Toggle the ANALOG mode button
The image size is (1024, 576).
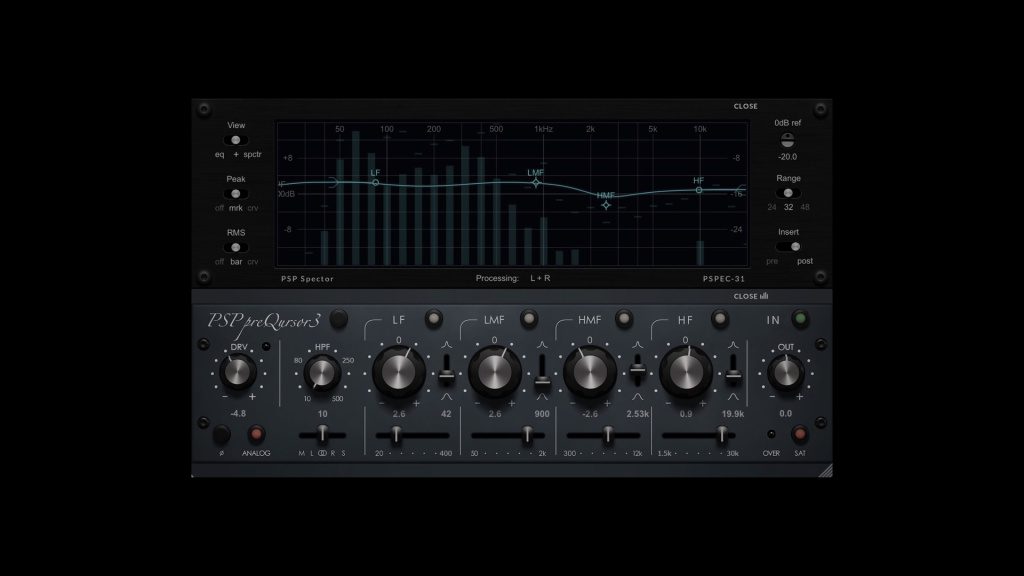click(256, 435)
